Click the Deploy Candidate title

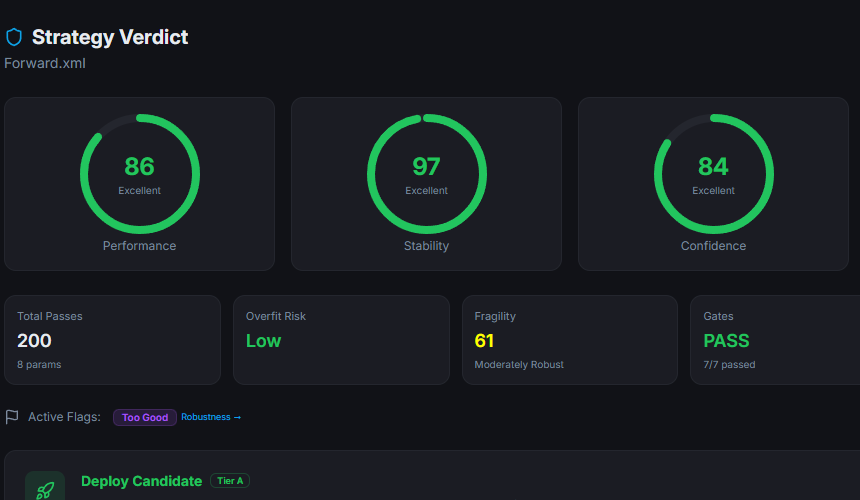click(x=142, y=481)
